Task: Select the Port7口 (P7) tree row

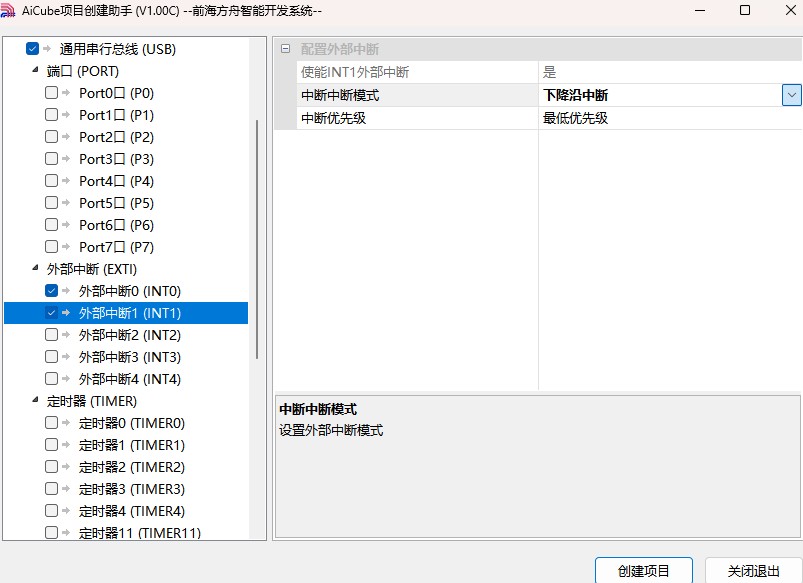Action: 116,247
